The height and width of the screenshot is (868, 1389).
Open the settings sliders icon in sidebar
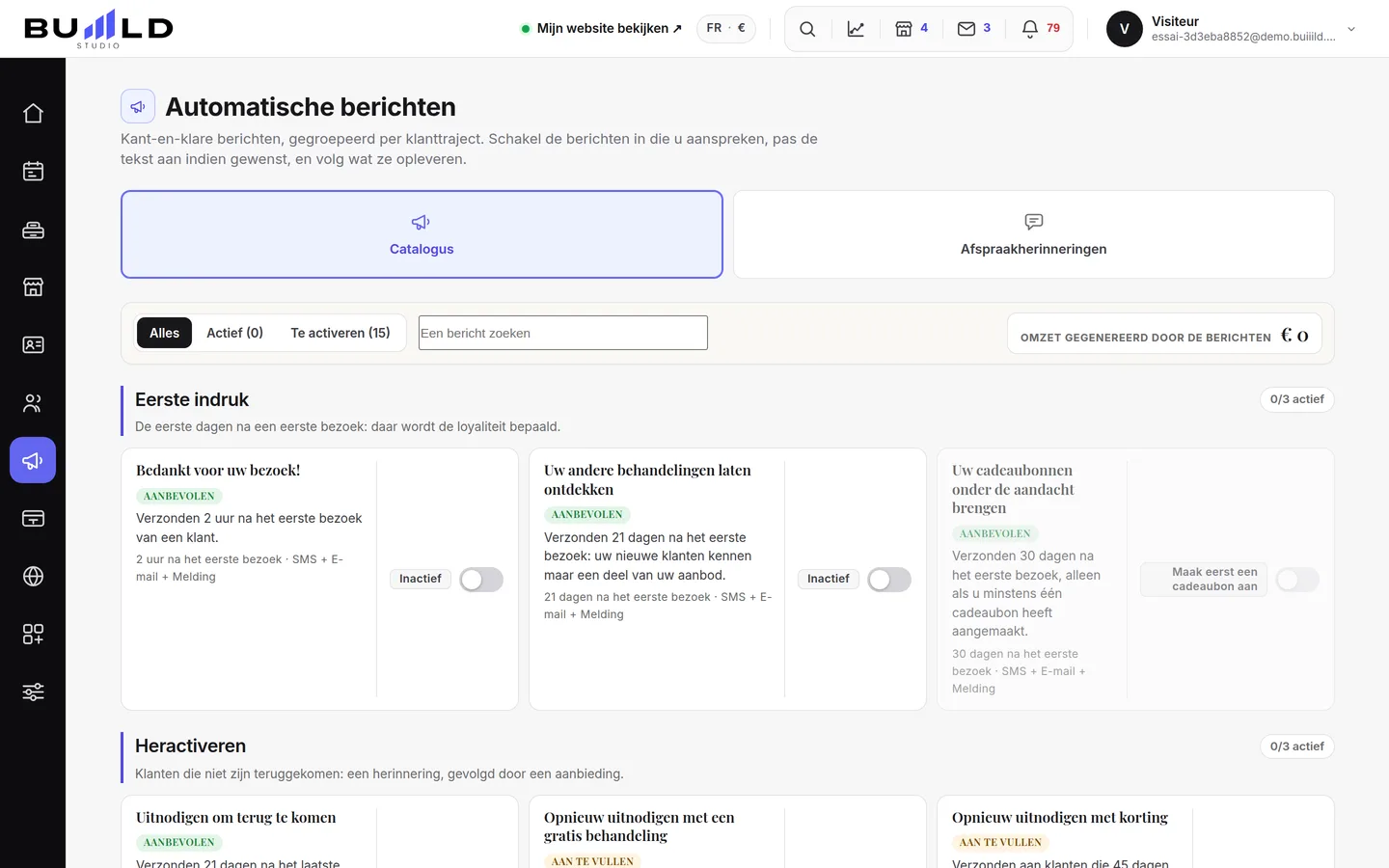[33, 692]
